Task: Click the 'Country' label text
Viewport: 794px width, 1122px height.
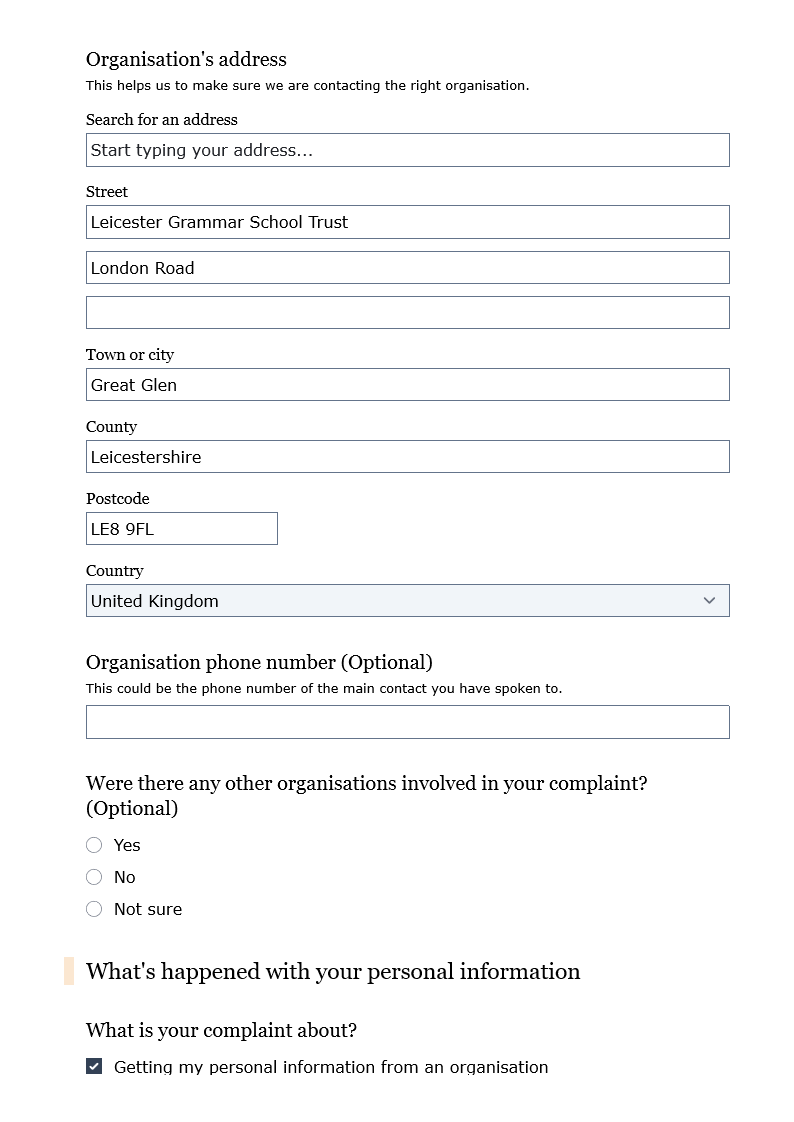Action: tap(114, 571)
